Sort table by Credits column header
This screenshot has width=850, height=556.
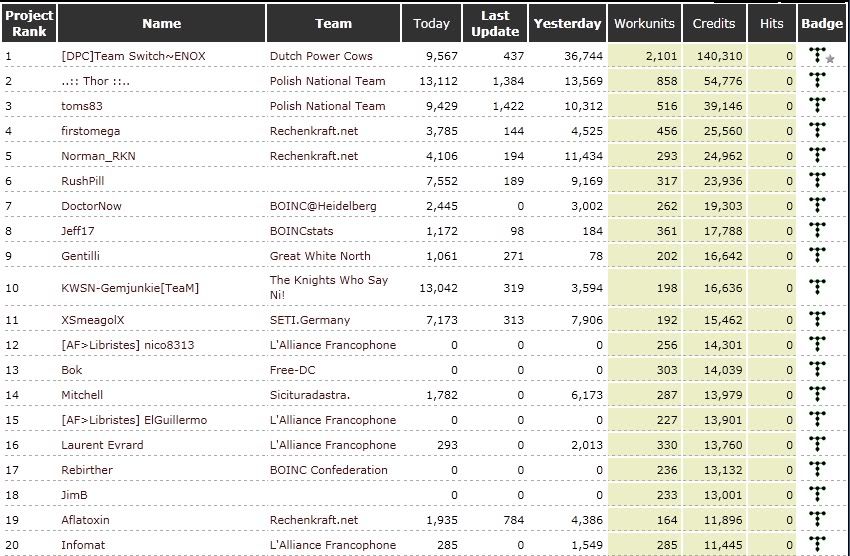pyautogui.click(x=714, y=23)
